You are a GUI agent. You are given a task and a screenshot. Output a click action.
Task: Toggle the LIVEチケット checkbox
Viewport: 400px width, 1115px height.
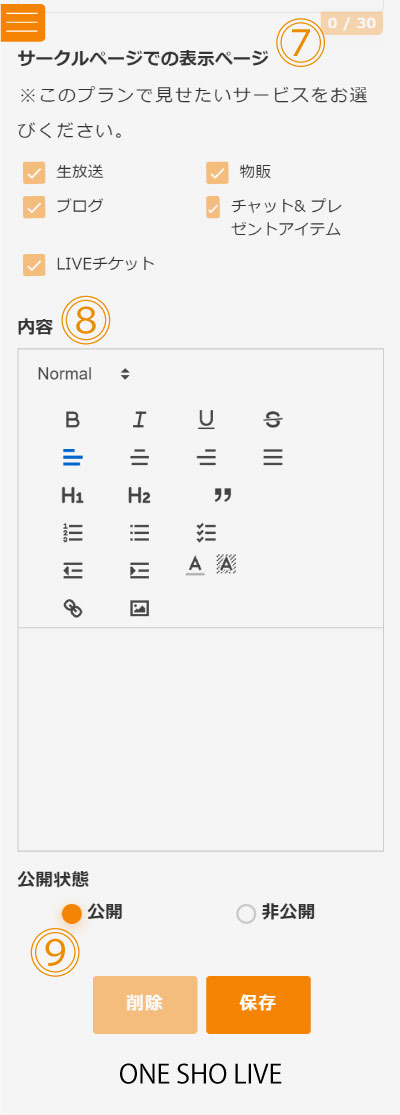coord(33,265)
